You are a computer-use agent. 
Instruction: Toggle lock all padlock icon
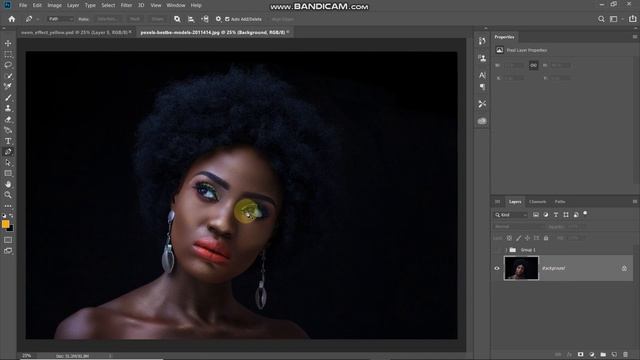[x=546, y=238]
